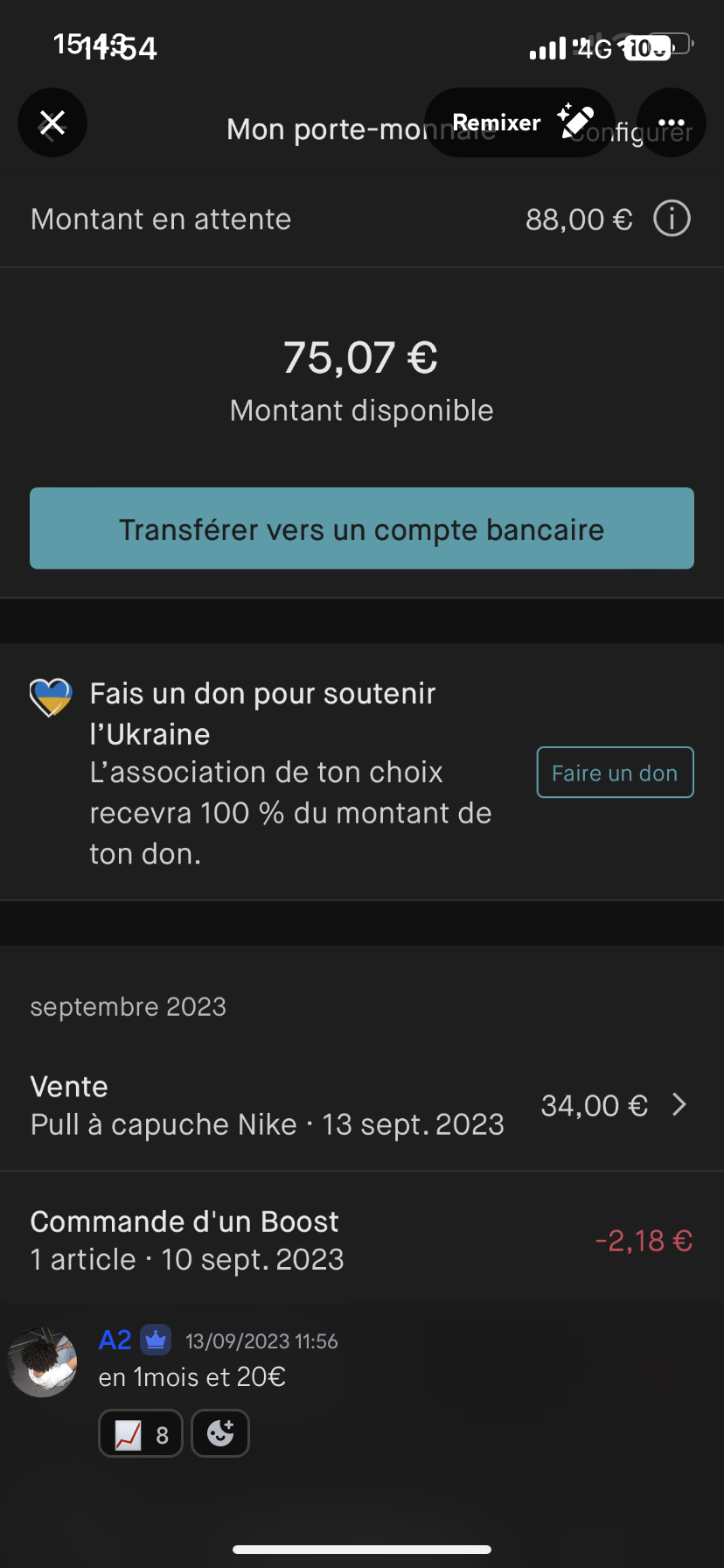Viewport: 724px width, 1568px height.
Task: Close the image viewer with the X
Action: pos(52,122)
